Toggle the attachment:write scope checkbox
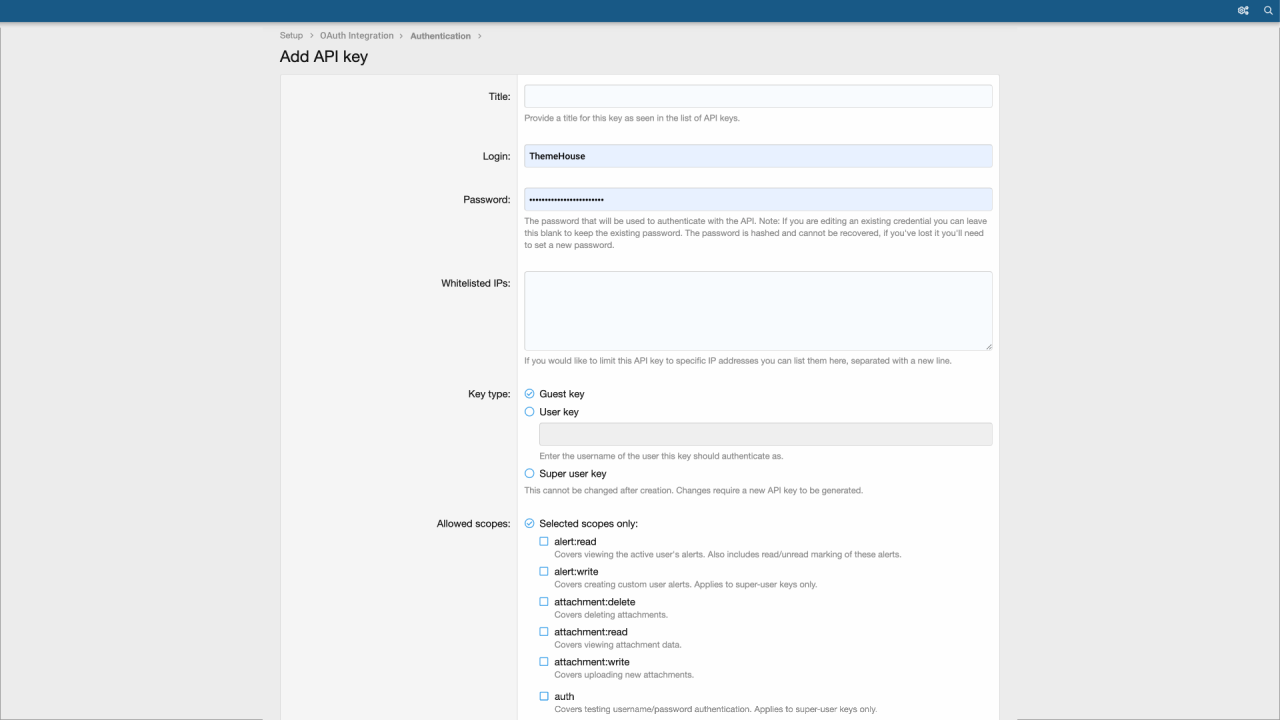 click(x=544, y=662)
